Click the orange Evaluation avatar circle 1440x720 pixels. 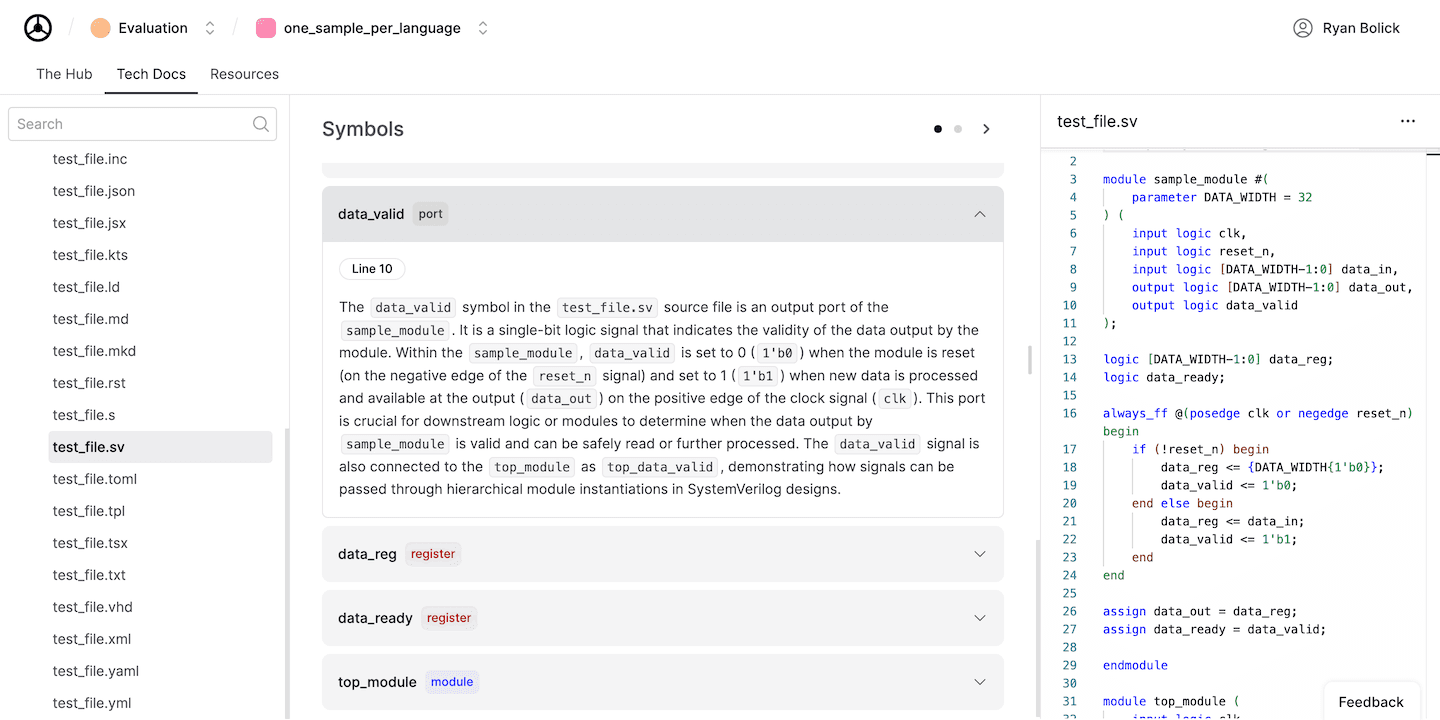(x=100, y=28)
